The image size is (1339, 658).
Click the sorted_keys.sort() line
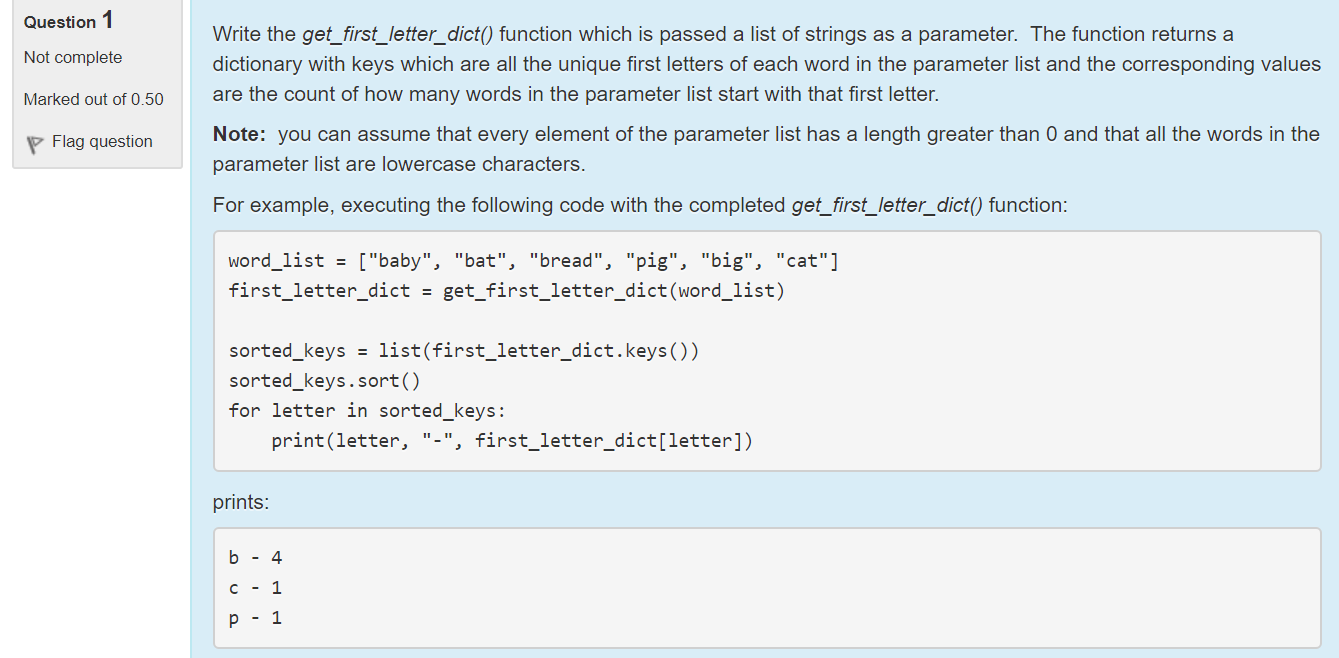322,380
